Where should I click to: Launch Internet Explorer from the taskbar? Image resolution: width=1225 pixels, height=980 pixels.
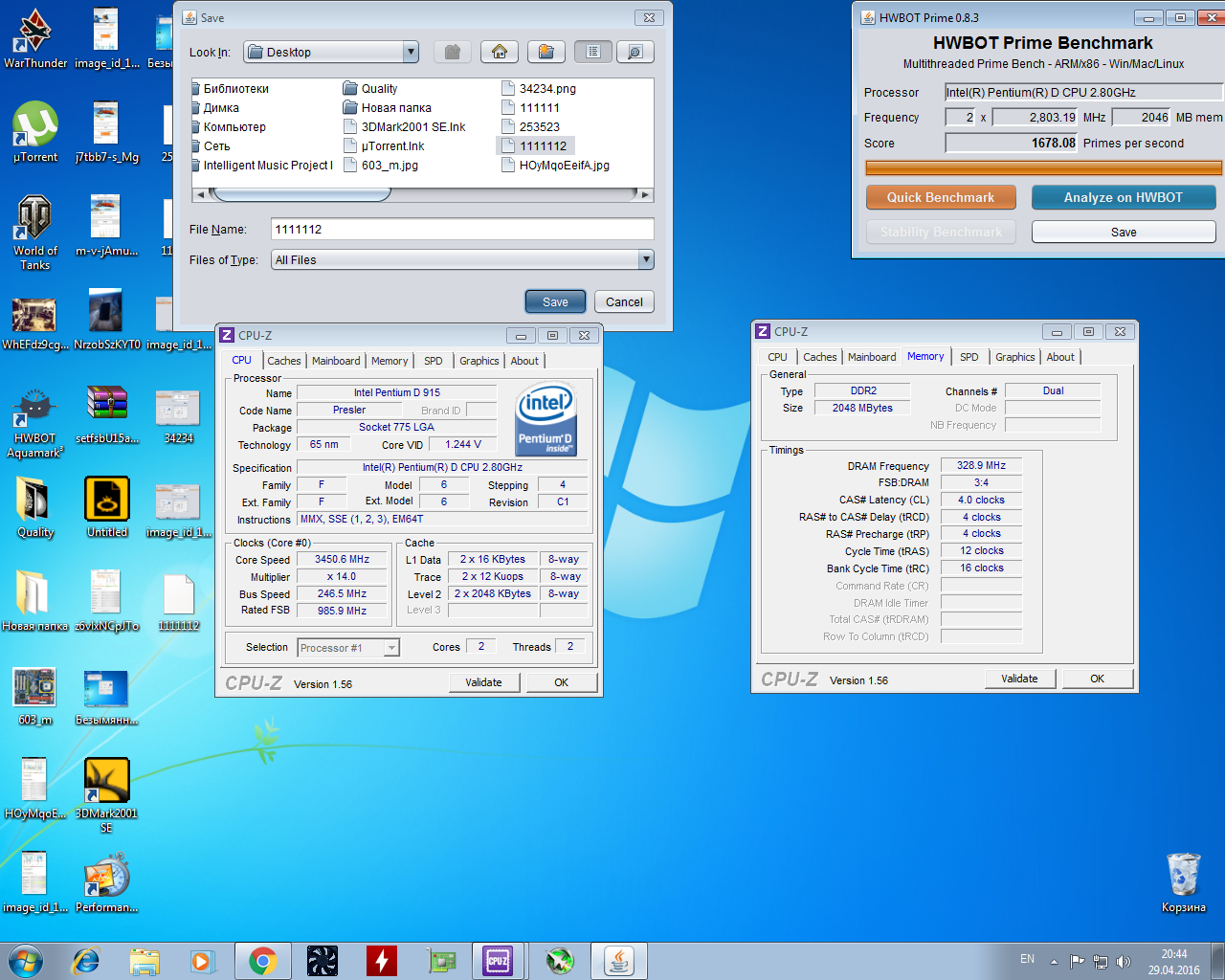click(86, 961)
